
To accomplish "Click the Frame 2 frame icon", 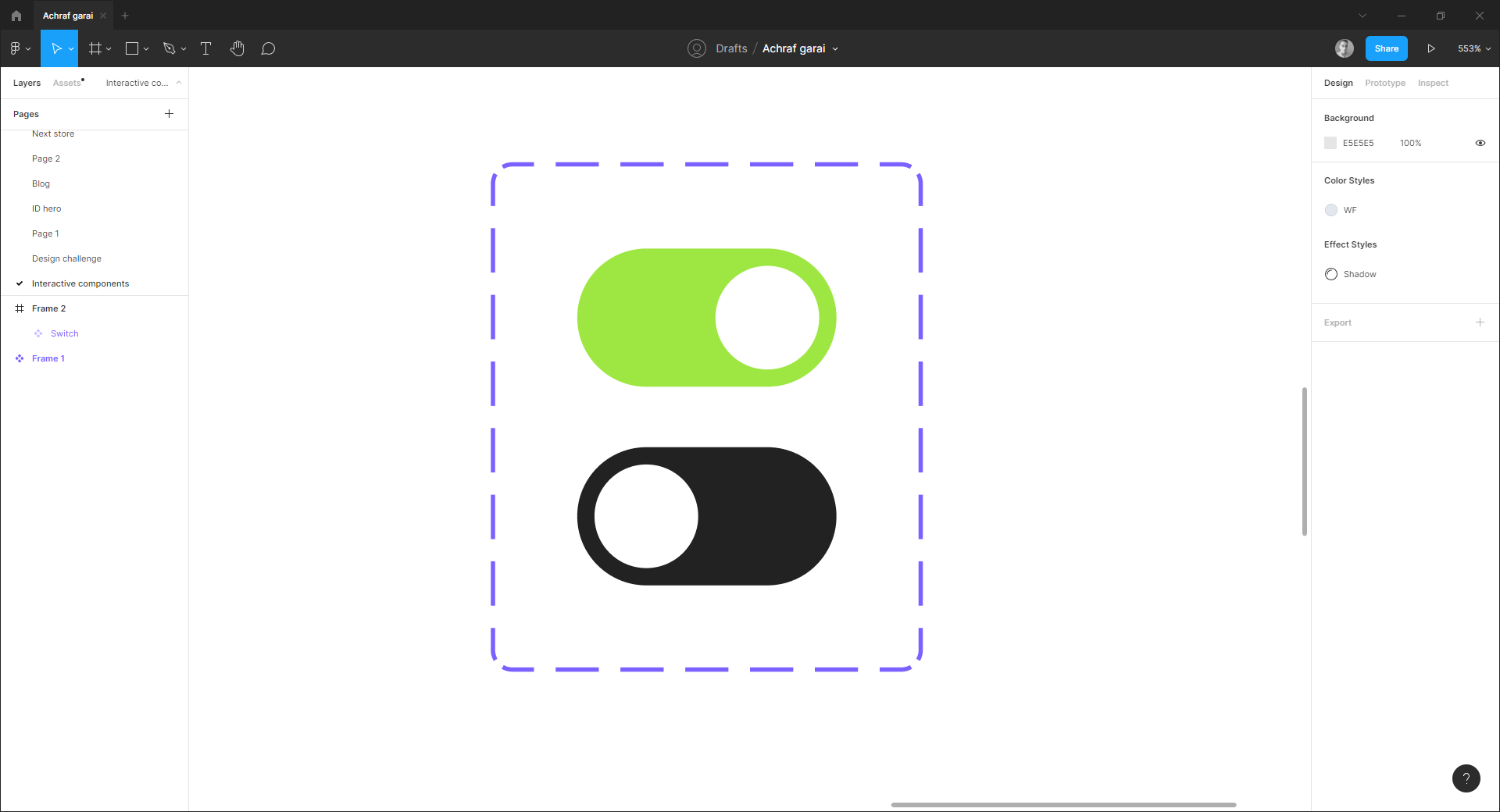I will tap(20, 308).
